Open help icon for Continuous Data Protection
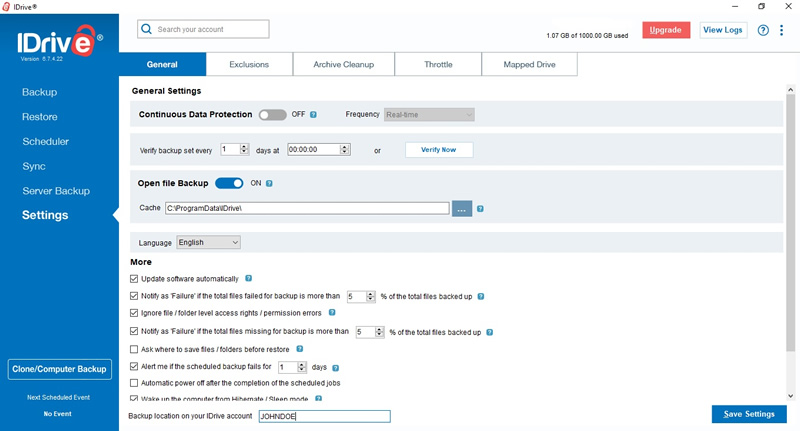Screen dimensions: 800x431 [313, 115]
